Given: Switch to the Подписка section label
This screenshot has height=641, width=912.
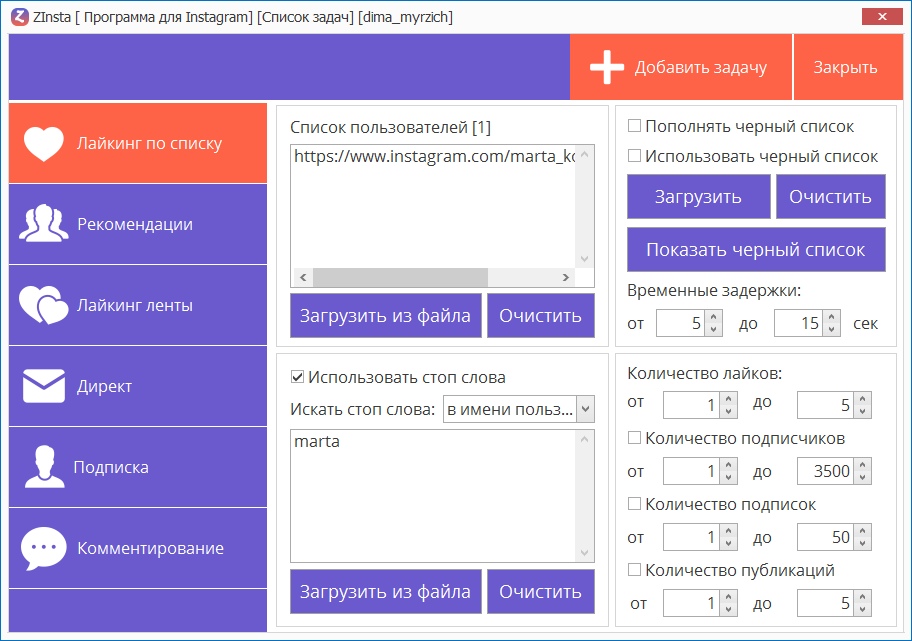Looking at the screenshot, I should pos(111,468).
